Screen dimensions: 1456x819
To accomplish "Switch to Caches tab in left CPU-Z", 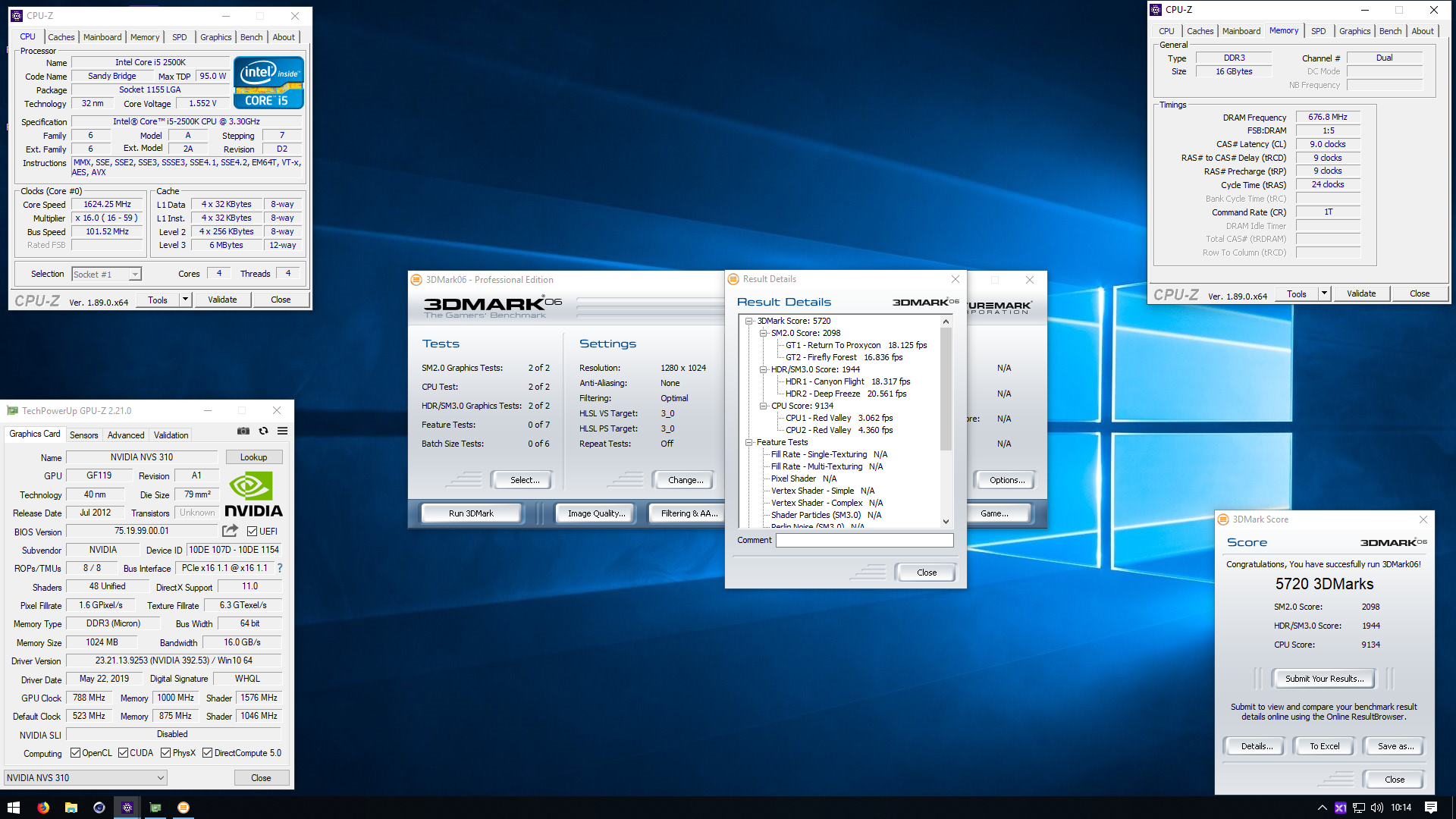I will (x=61, y=37).
